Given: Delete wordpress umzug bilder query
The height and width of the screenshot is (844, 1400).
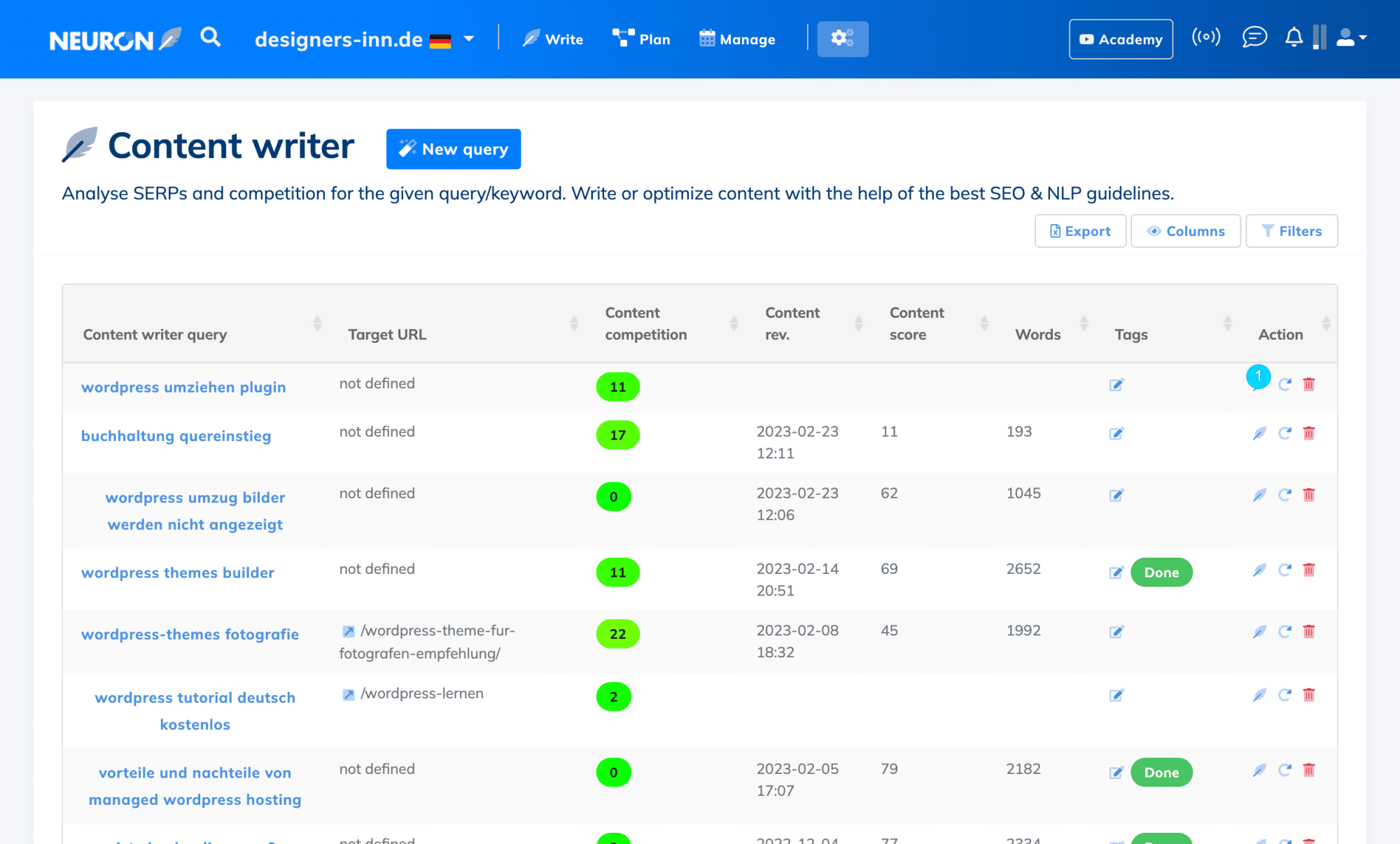Looking at the screenshot, I should pos(1309,495).
